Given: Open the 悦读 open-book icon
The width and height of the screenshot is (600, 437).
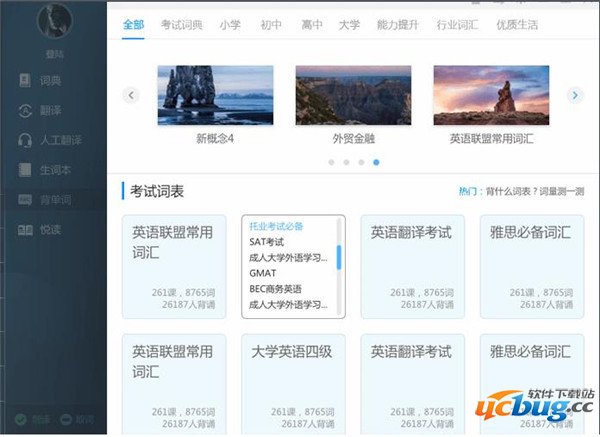Looking at the screenshot, I should click(x=25, y=230).
